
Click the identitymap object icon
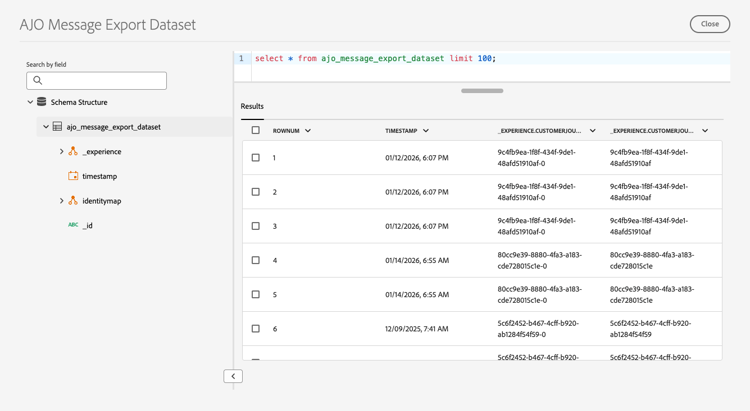click(73, 201)
